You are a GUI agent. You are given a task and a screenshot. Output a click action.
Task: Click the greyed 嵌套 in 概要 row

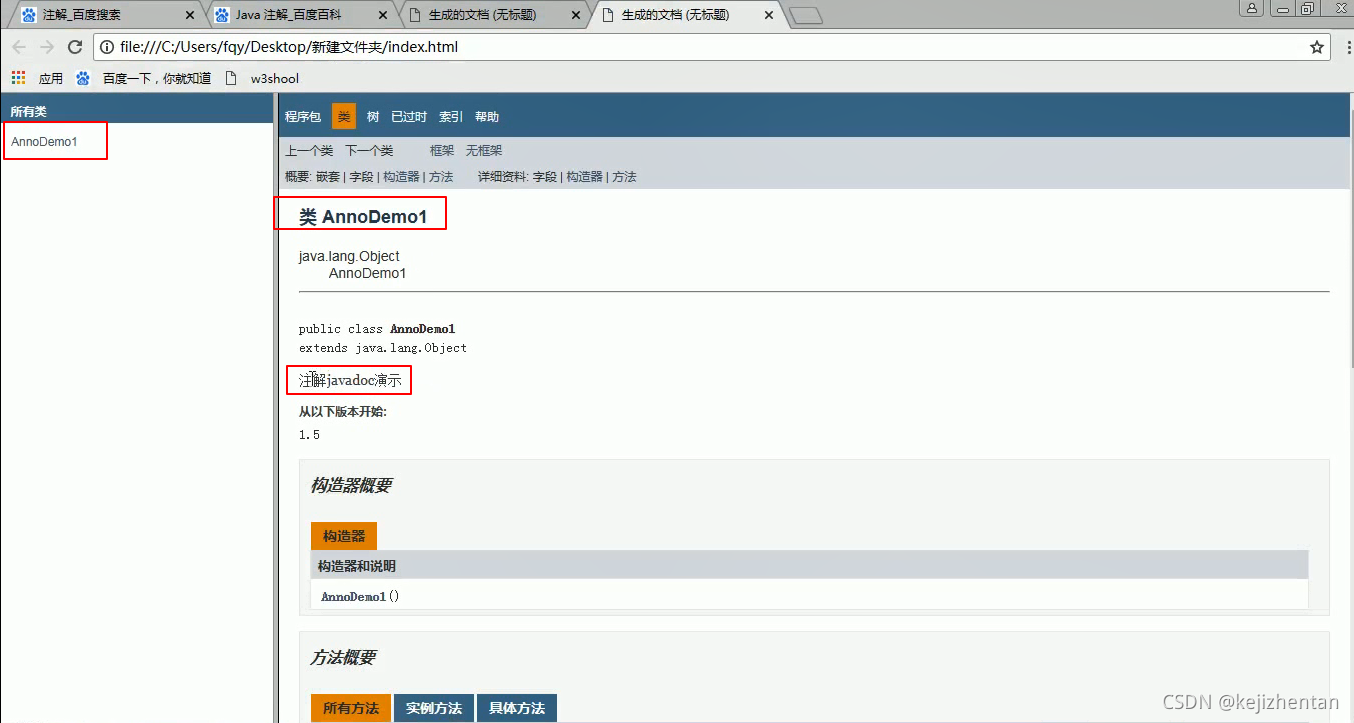click(328, 177)
